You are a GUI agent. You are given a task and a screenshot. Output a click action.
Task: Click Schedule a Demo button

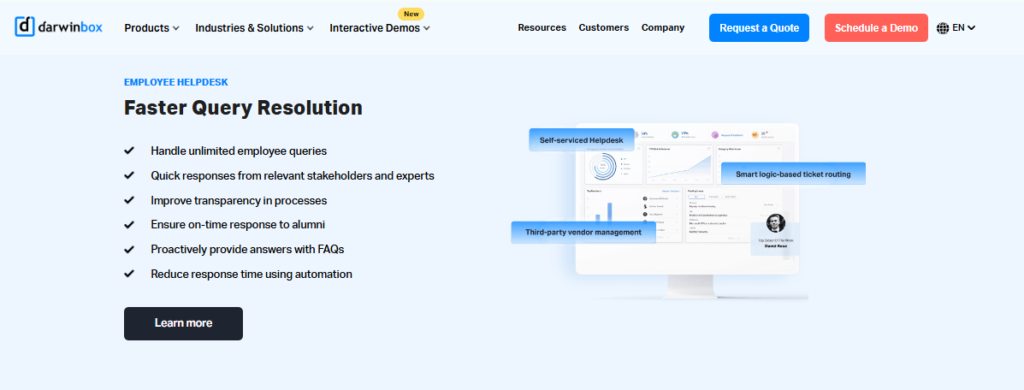pos(876,28)
